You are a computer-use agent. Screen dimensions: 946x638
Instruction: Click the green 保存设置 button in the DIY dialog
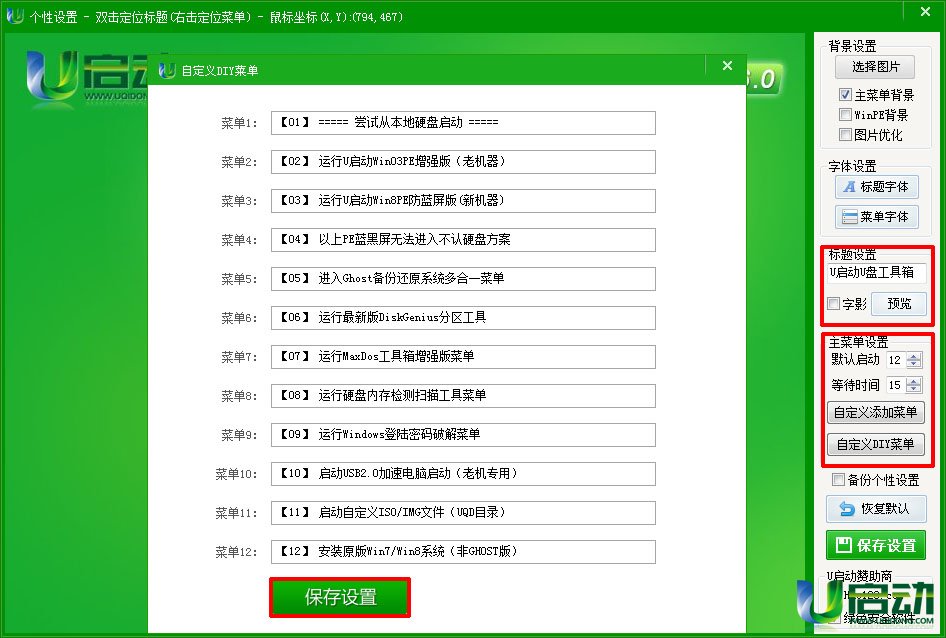tap(340, 598)
